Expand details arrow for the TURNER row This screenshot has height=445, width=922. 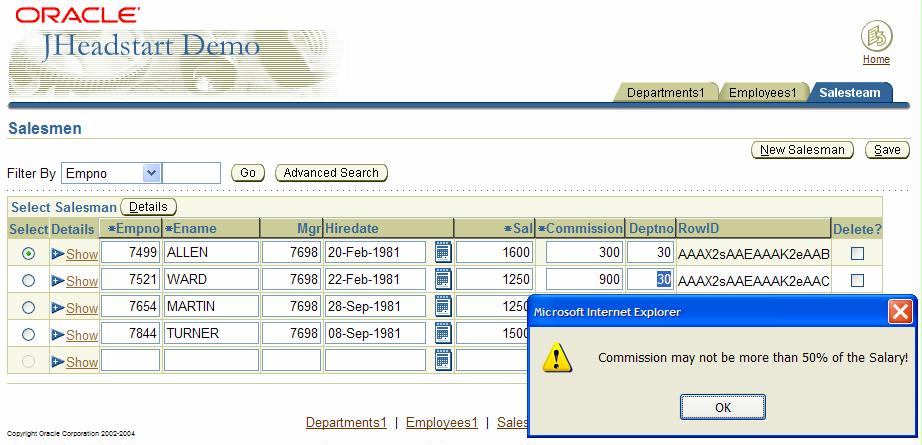[58, 335]
